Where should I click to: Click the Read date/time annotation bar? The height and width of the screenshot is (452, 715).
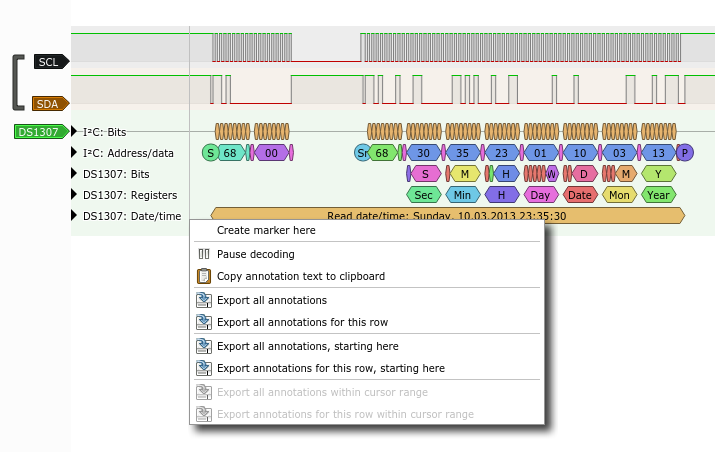tap(447, 215)
